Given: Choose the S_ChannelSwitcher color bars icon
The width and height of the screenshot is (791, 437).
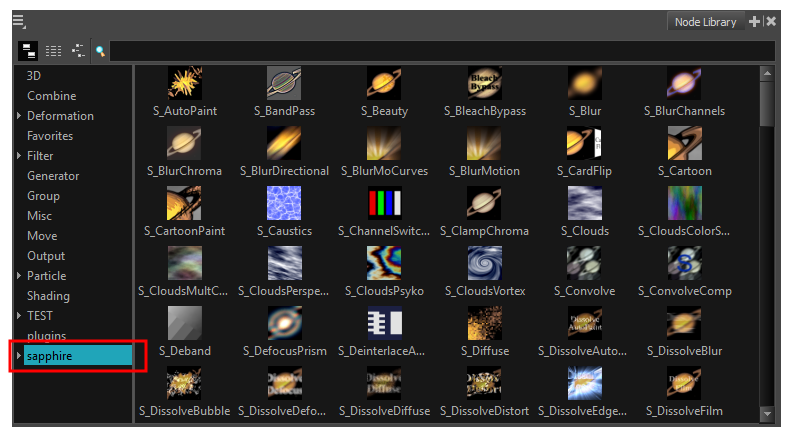Looking at the screenshot, I should [x=384, y=204].
